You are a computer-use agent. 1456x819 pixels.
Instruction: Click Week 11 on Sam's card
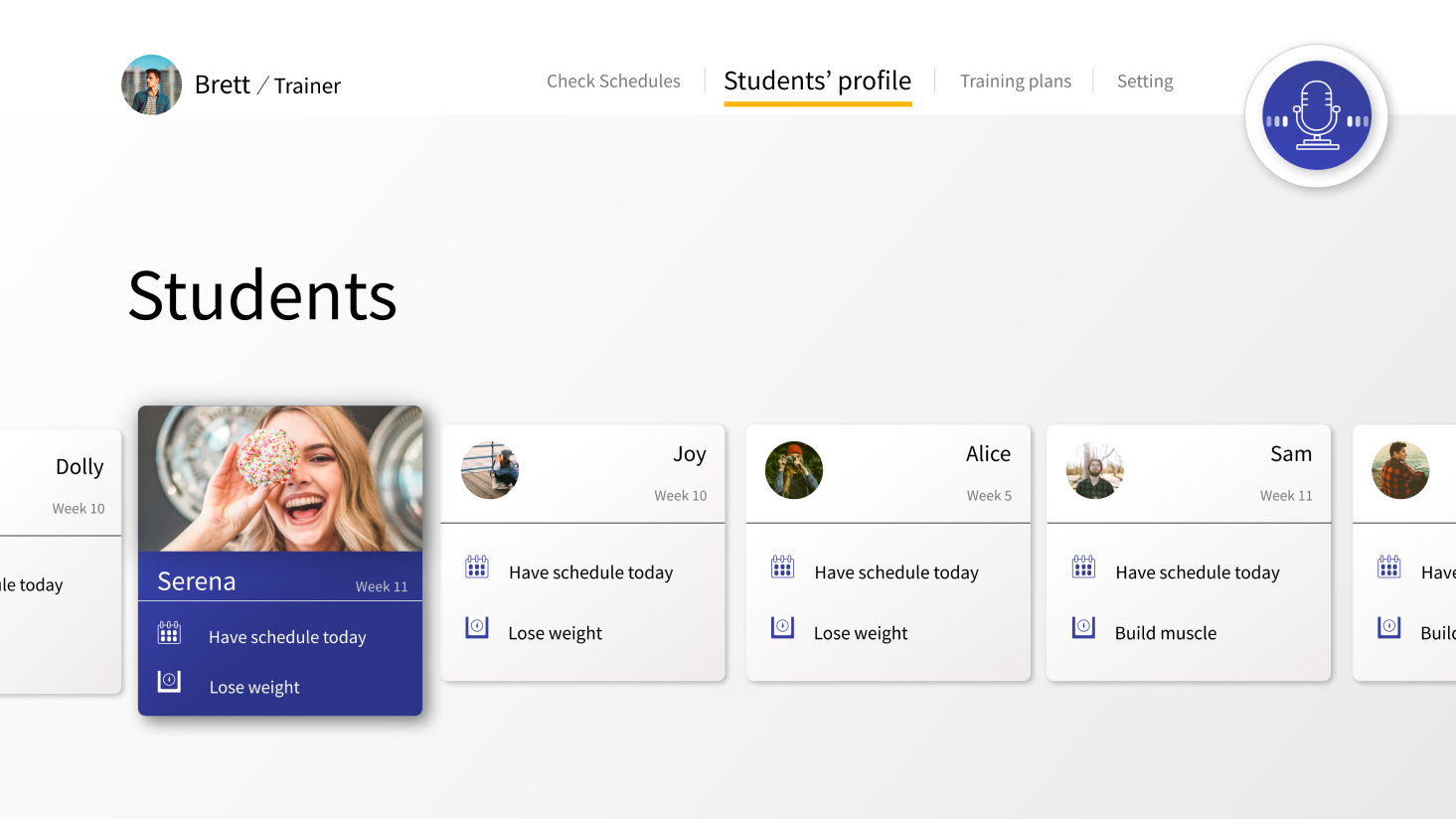coord(1286,495)
